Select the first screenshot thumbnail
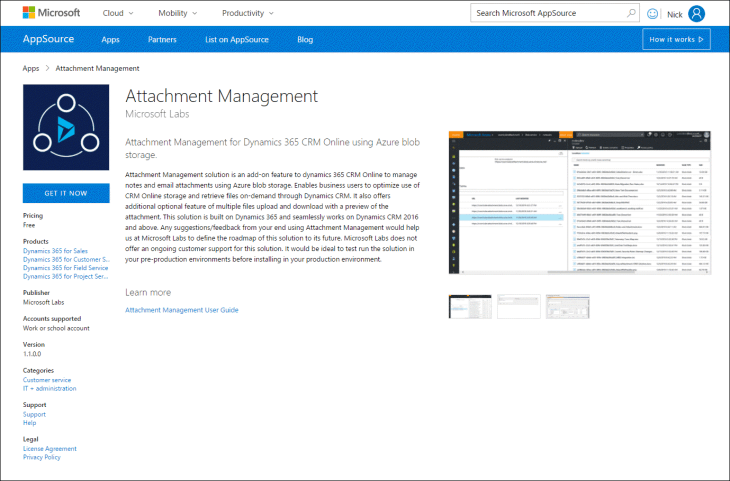This screenshot has width=730, height=481. point(470,307)
